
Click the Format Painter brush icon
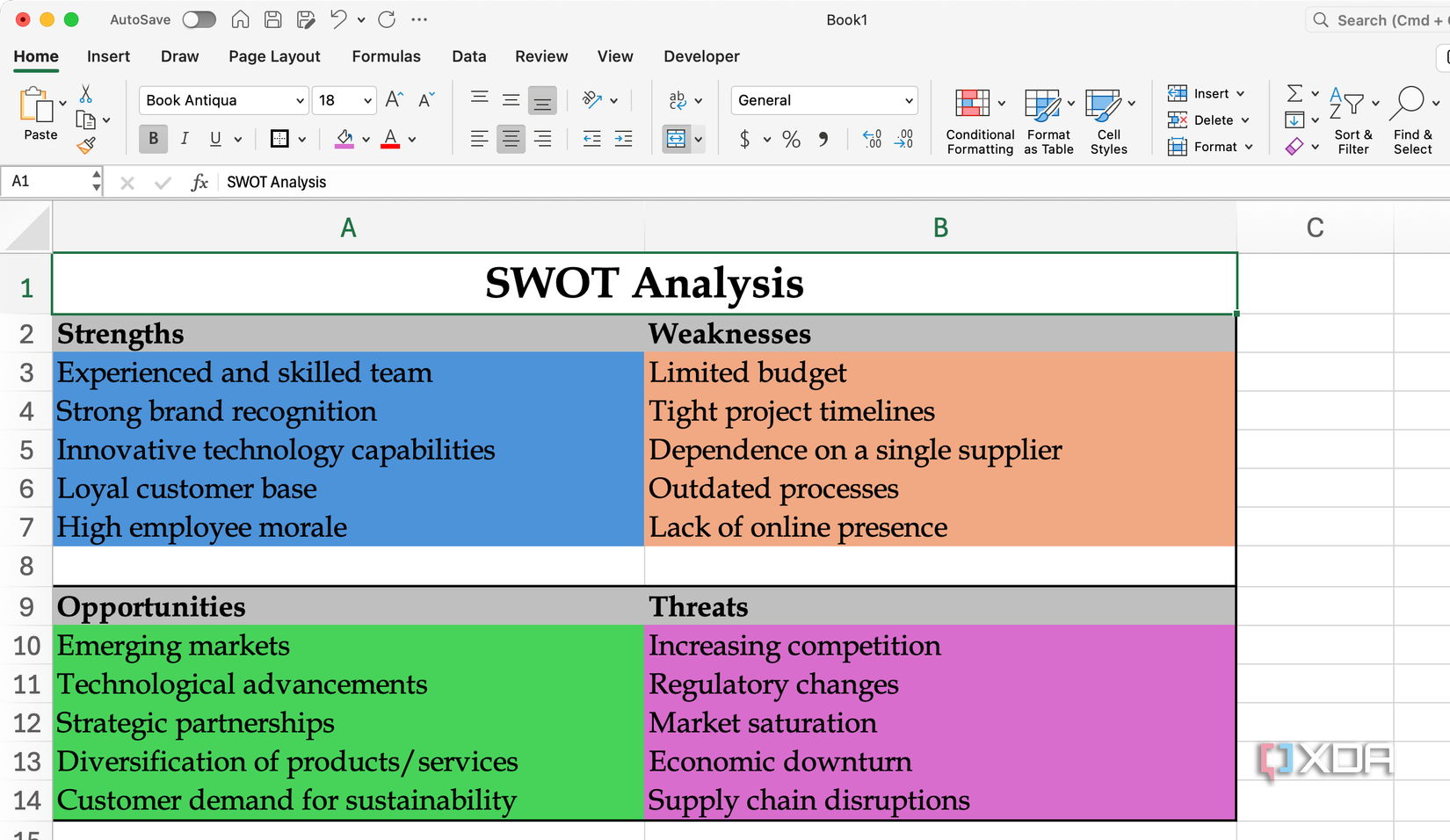pyautogui.click(x=86, y=146)
